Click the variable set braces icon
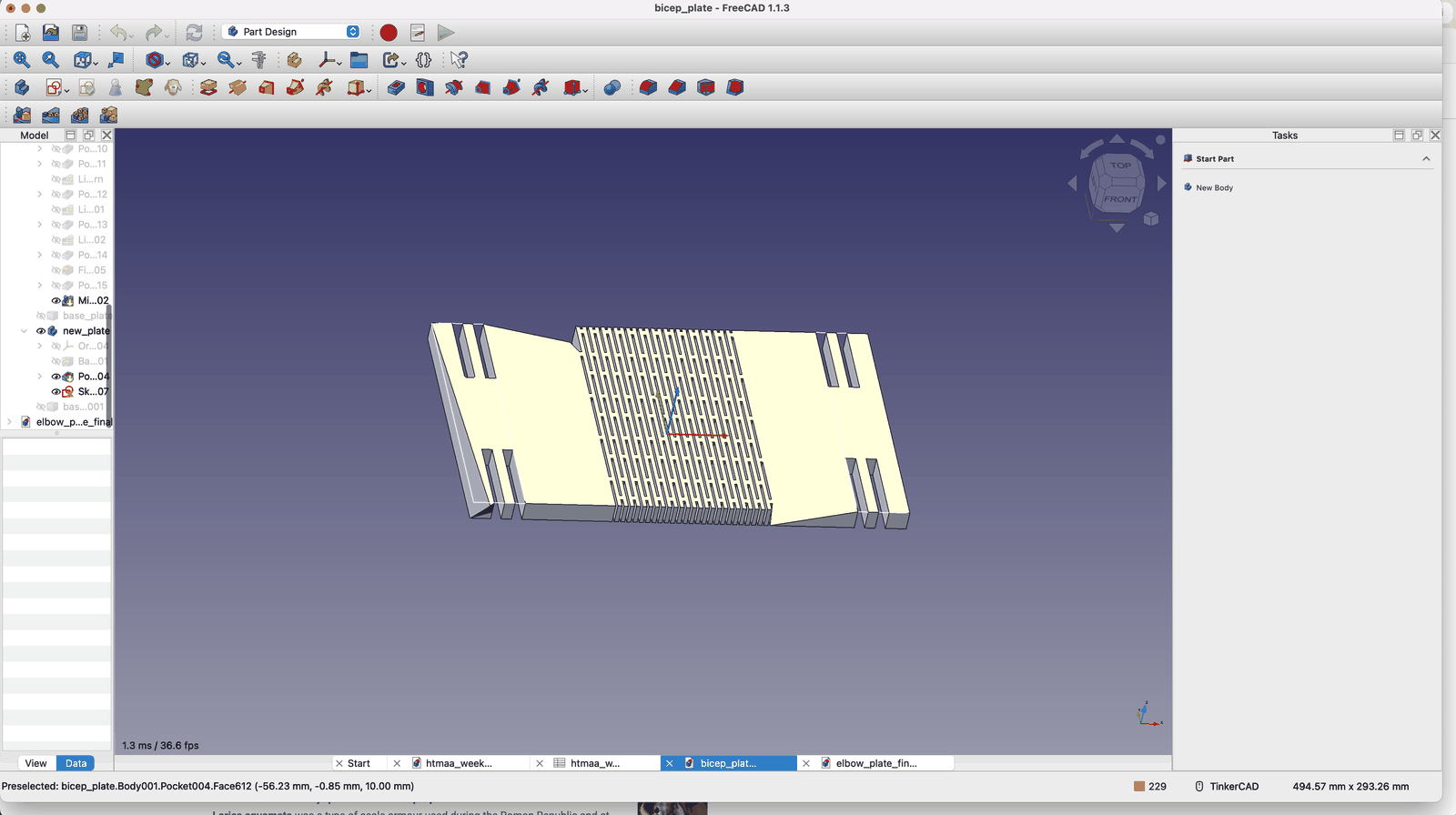Viewport: 1456px width, 815px height. click(x=424, y=60)
